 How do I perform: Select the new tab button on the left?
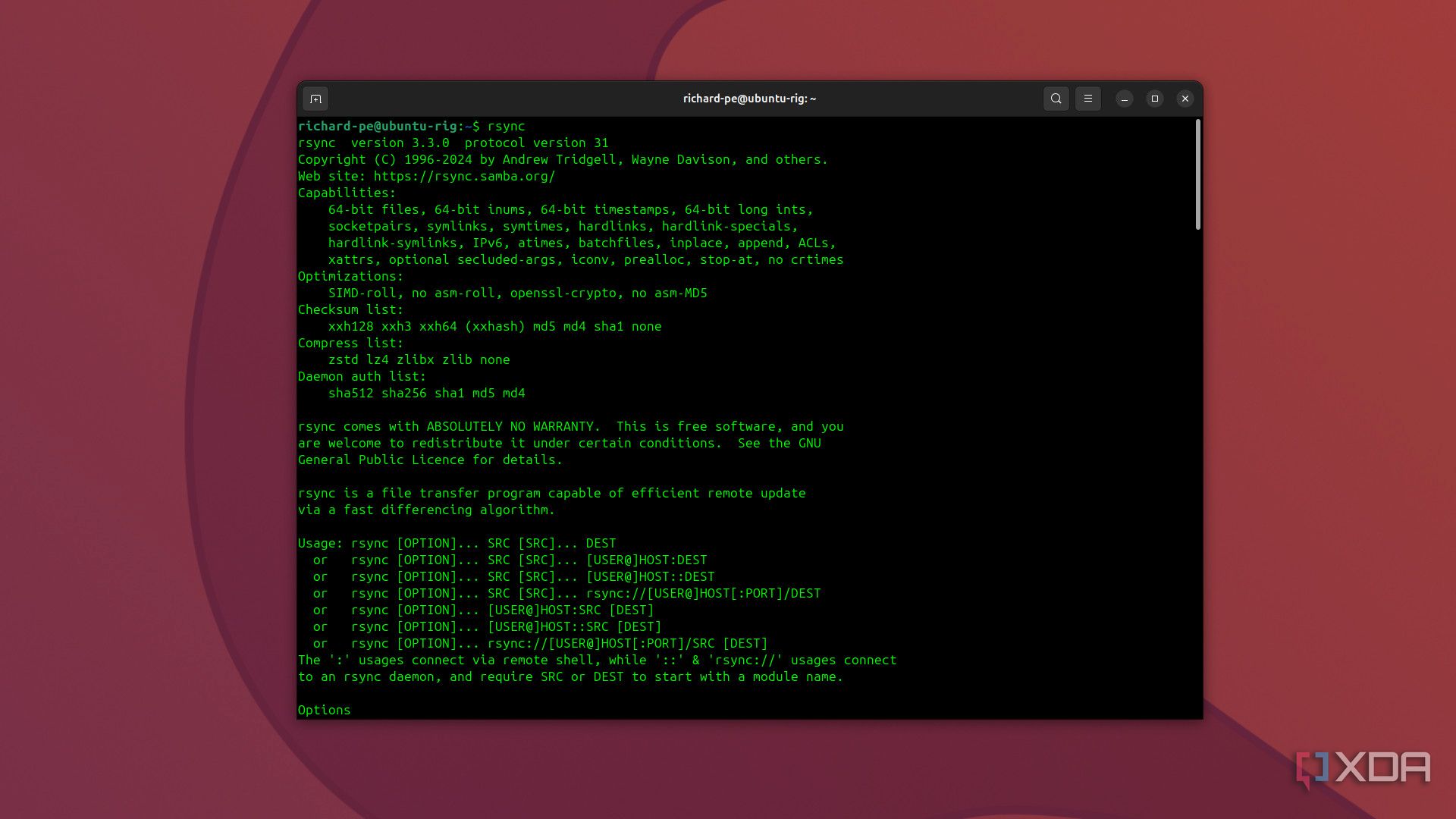[x=316, y=99]
